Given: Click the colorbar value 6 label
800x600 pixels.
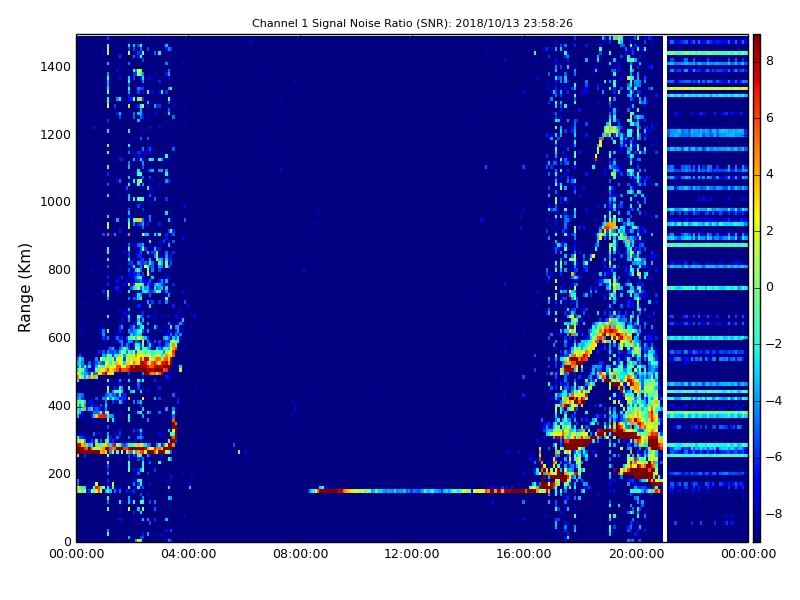Looking at the screenshot, I should click(770, 118).
